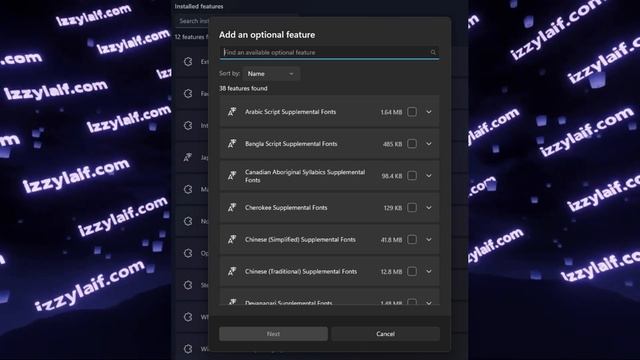Click the Add an optional feature heading
Screen dimensions: 640x360
(267, 35)
